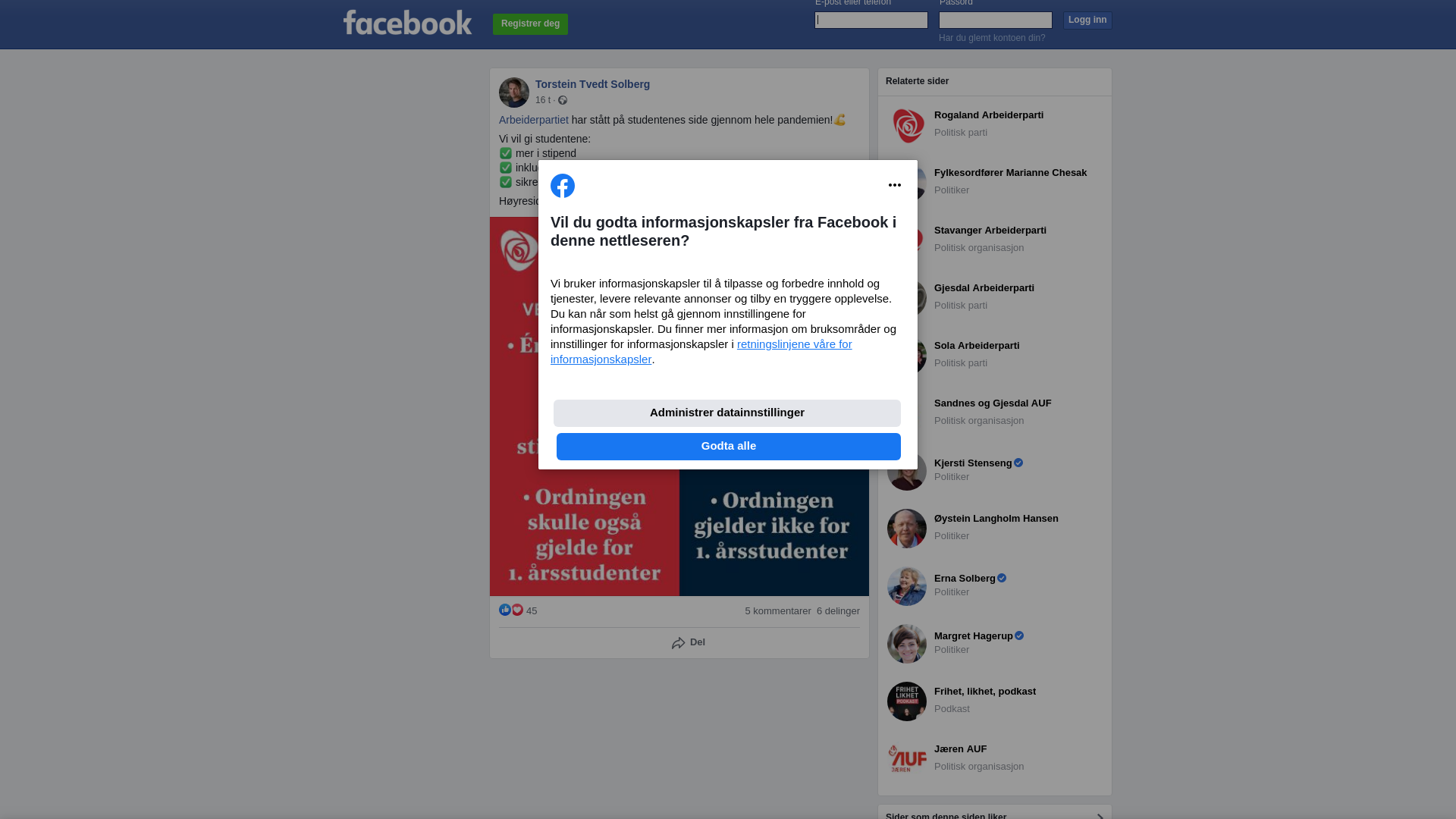1456x819 pixels.
Task: Click the Del share button
Action: tap(689, 643)
